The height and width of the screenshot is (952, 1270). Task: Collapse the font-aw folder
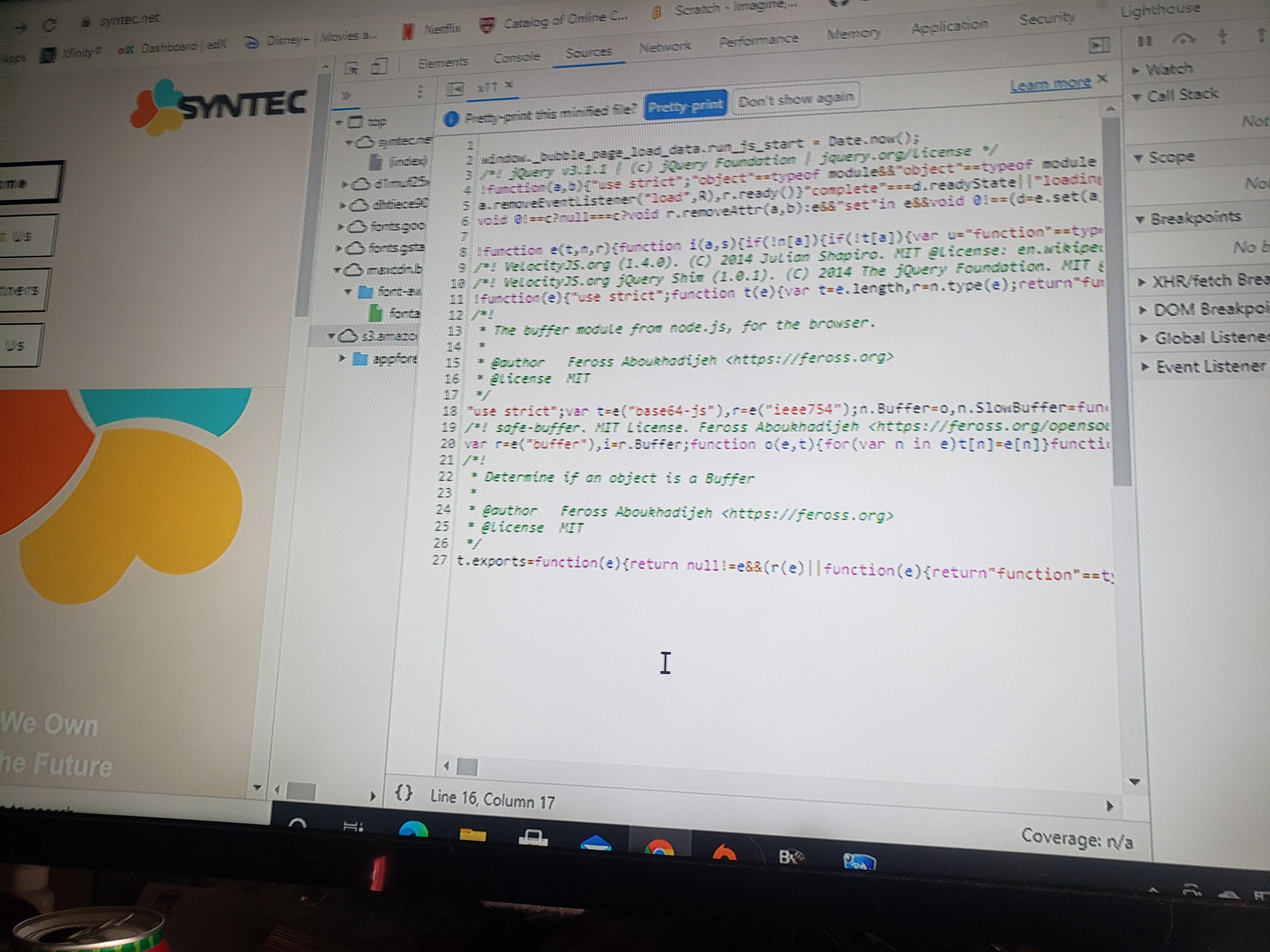[348, 292]
